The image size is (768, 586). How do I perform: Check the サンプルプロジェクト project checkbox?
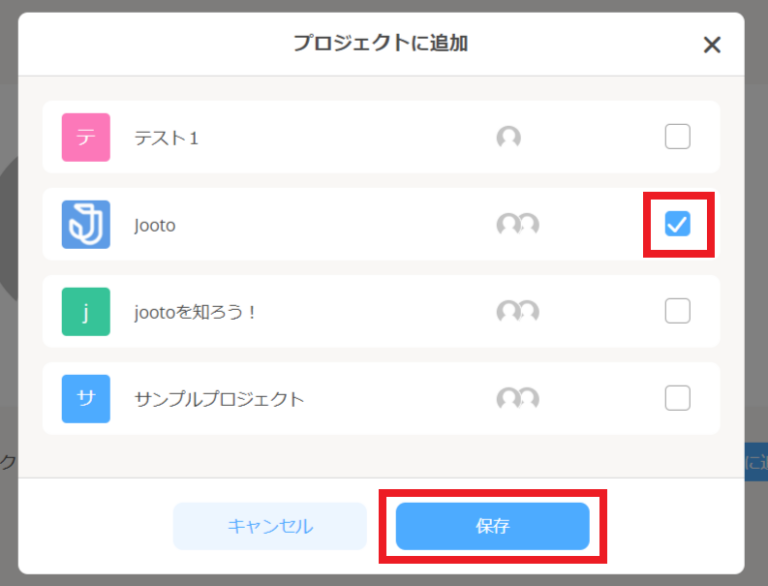(x=678, y=399)
